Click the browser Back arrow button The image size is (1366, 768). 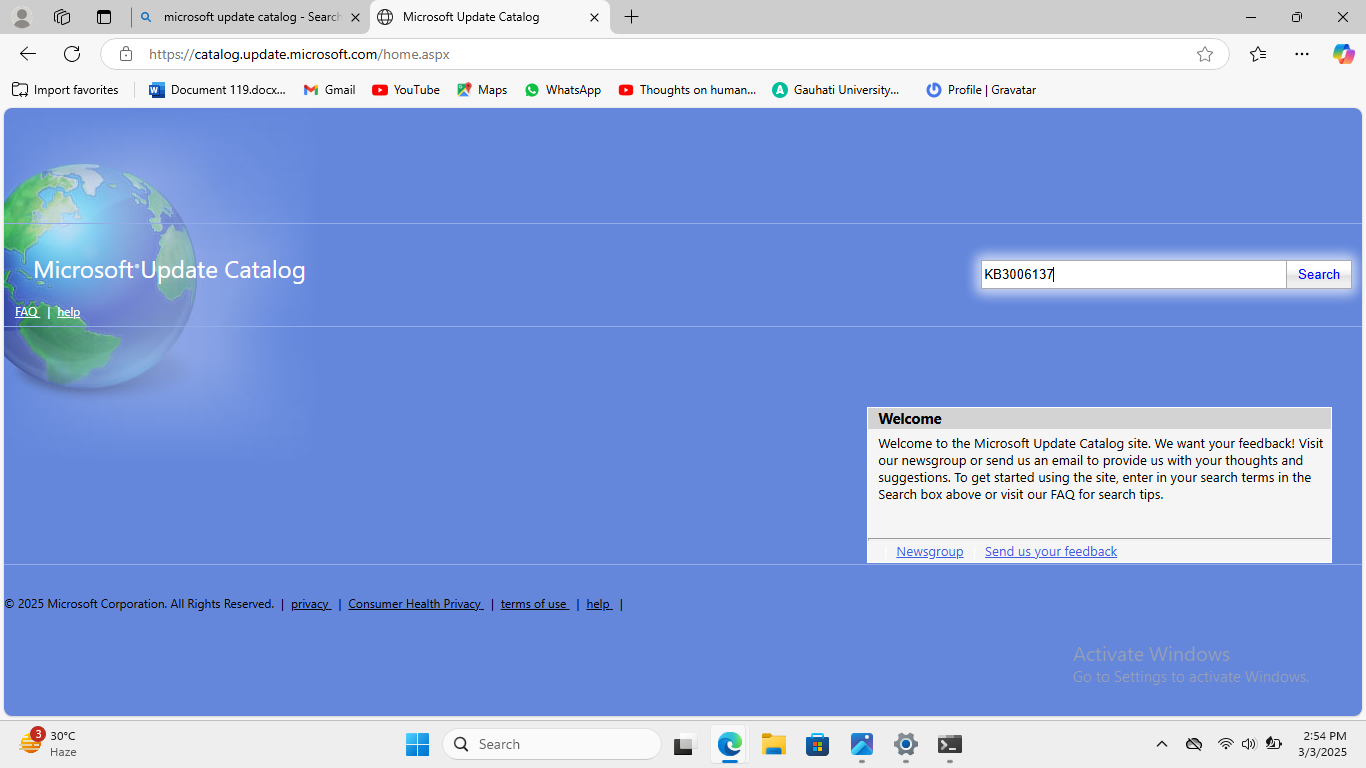click(28, 54)
